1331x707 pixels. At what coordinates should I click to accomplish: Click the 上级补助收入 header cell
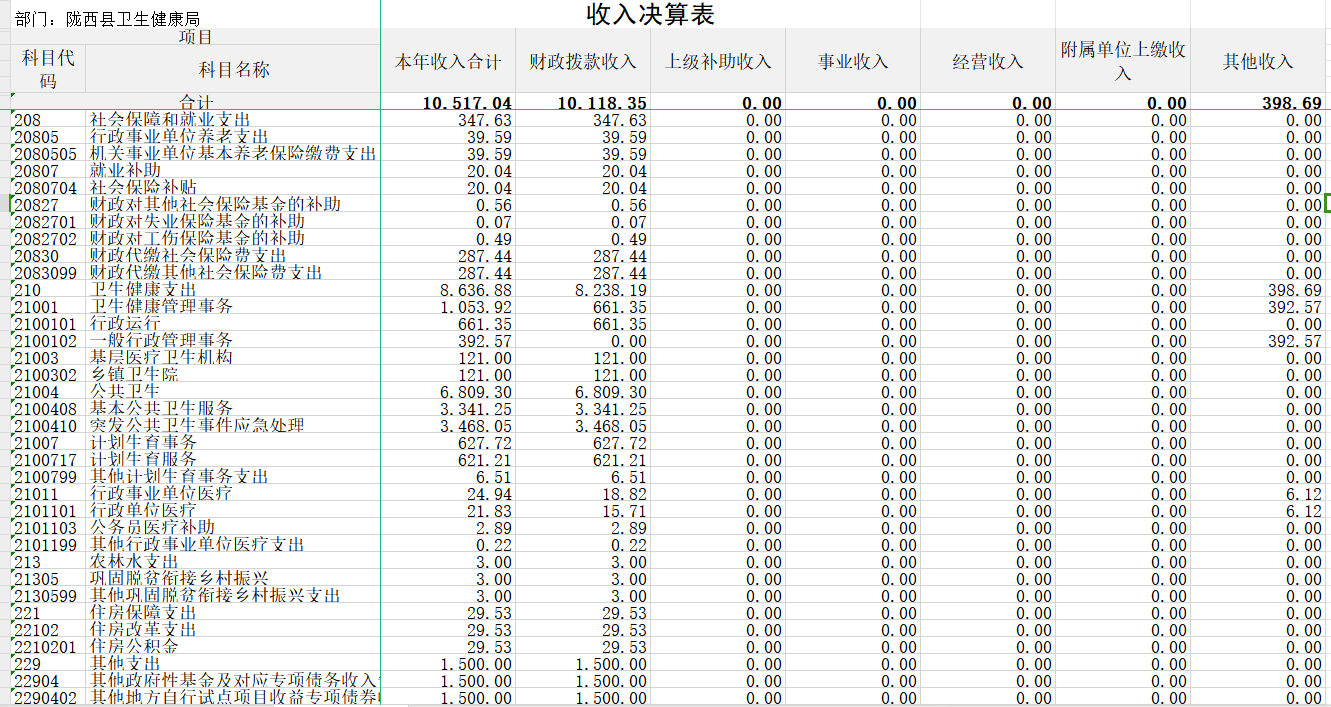(x=718, y=62)
